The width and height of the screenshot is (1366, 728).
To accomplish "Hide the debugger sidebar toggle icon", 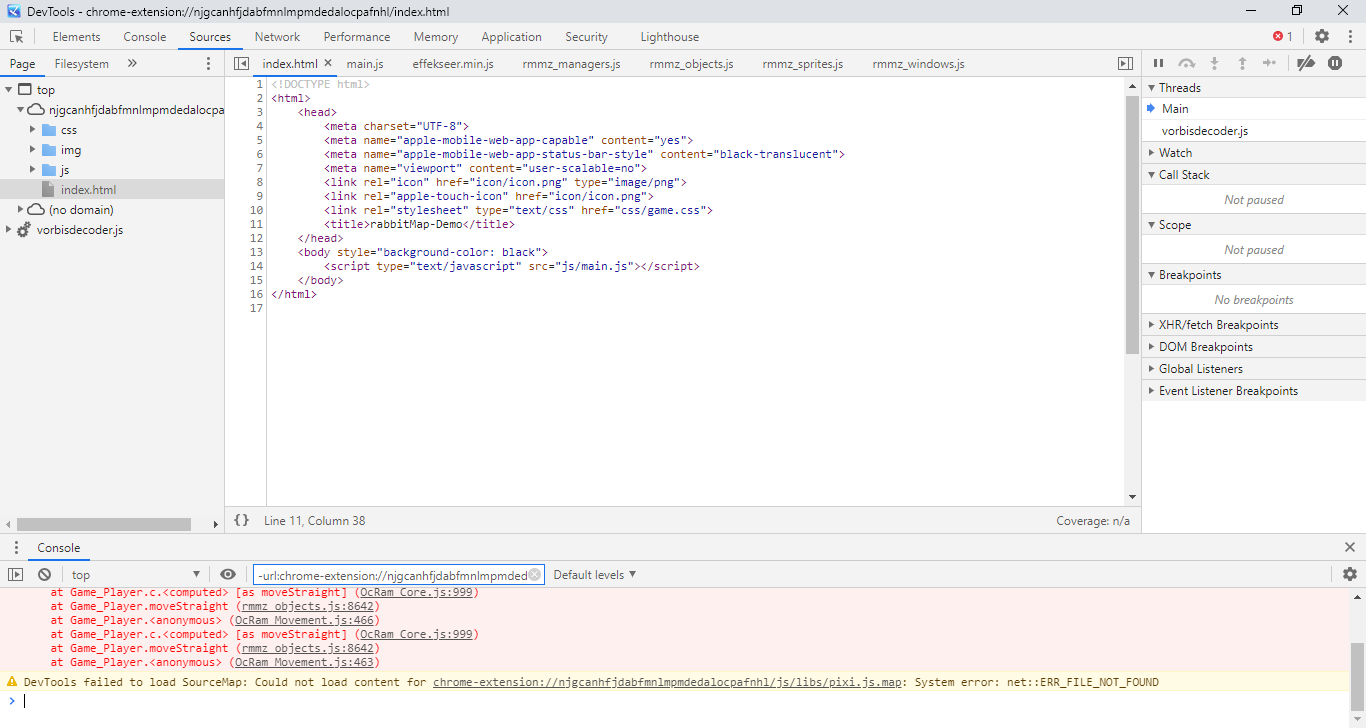I will point(1125,64).
